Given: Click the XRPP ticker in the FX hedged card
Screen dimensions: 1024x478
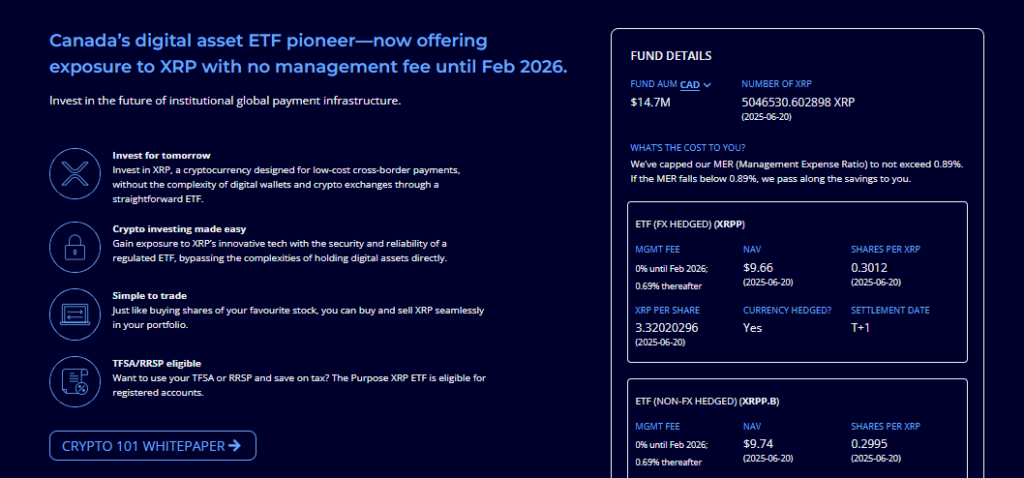Looking at the screenshot, I should point(729,224).
